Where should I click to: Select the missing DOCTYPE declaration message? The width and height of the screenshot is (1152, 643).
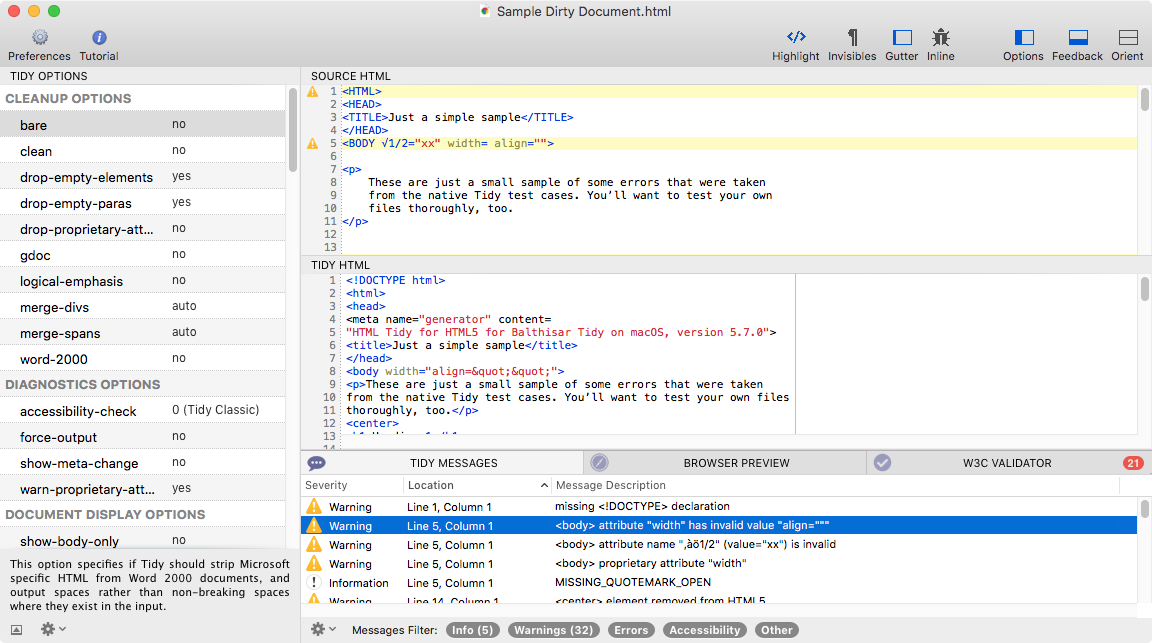click(x=719, y=506)
